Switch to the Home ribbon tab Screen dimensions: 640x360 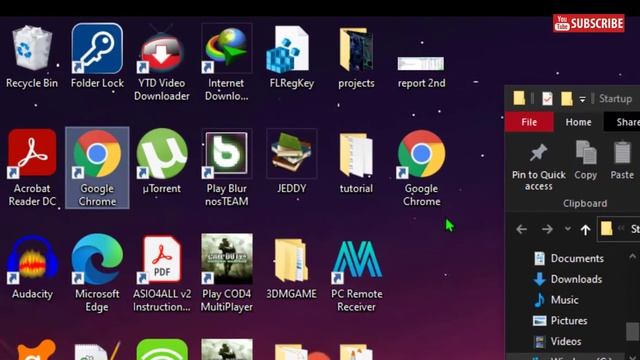578,122
